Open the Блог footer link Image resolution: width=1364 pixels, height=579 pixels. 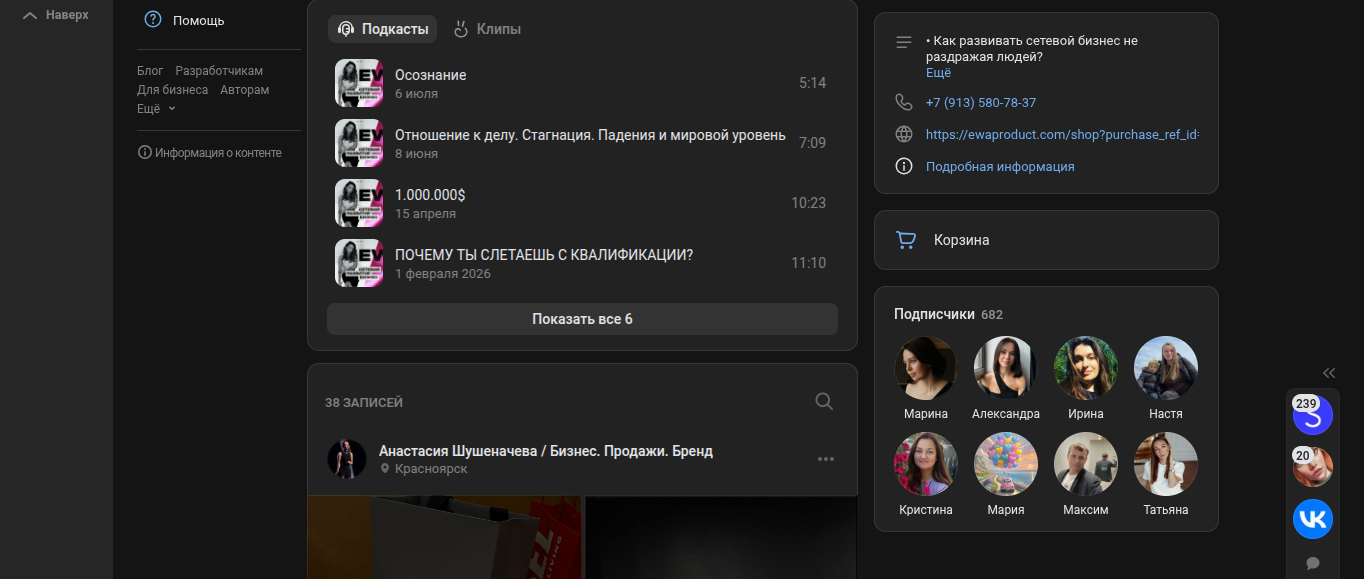(x=150, y=71)
